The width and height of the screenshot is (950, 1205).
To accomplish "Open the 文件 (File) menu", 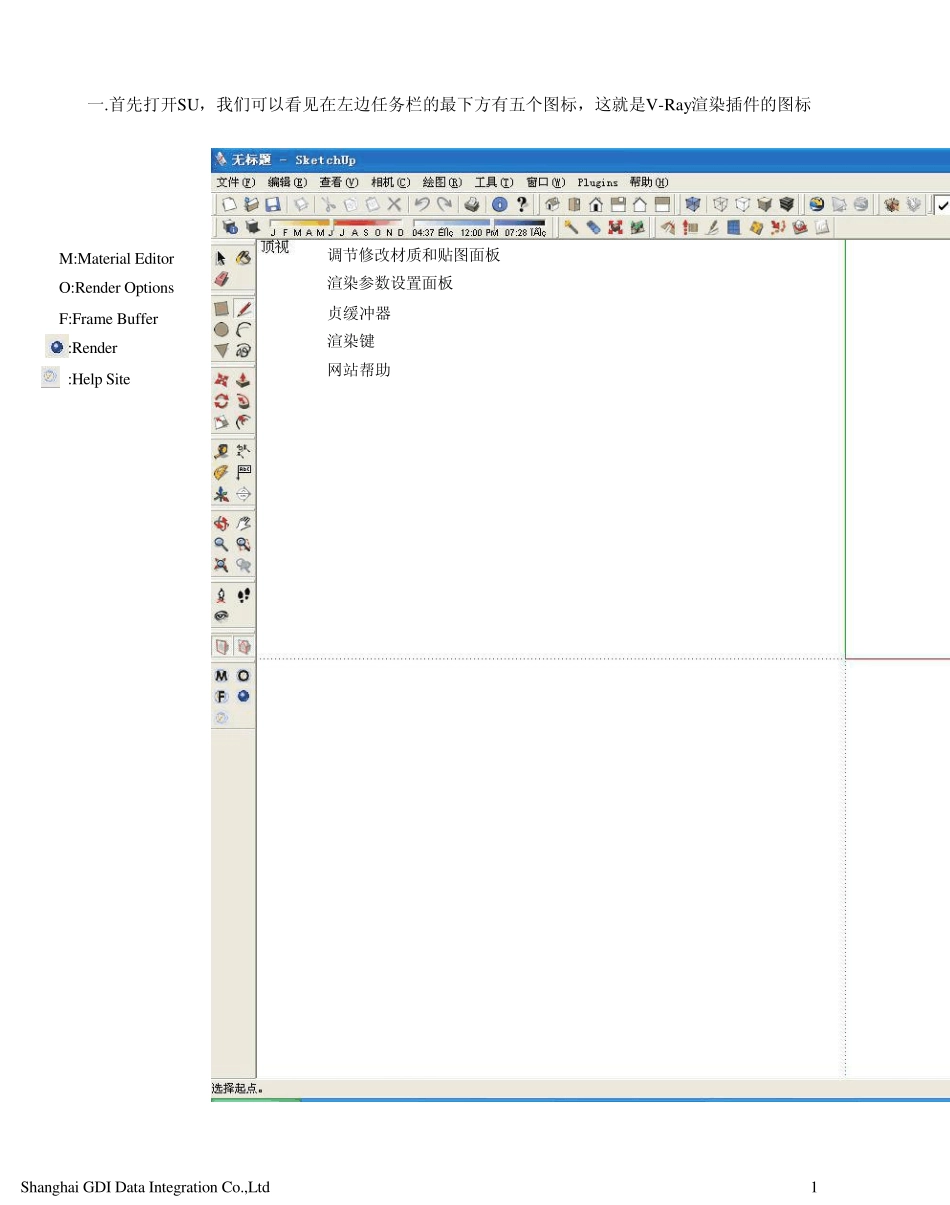I will [235, 183].
